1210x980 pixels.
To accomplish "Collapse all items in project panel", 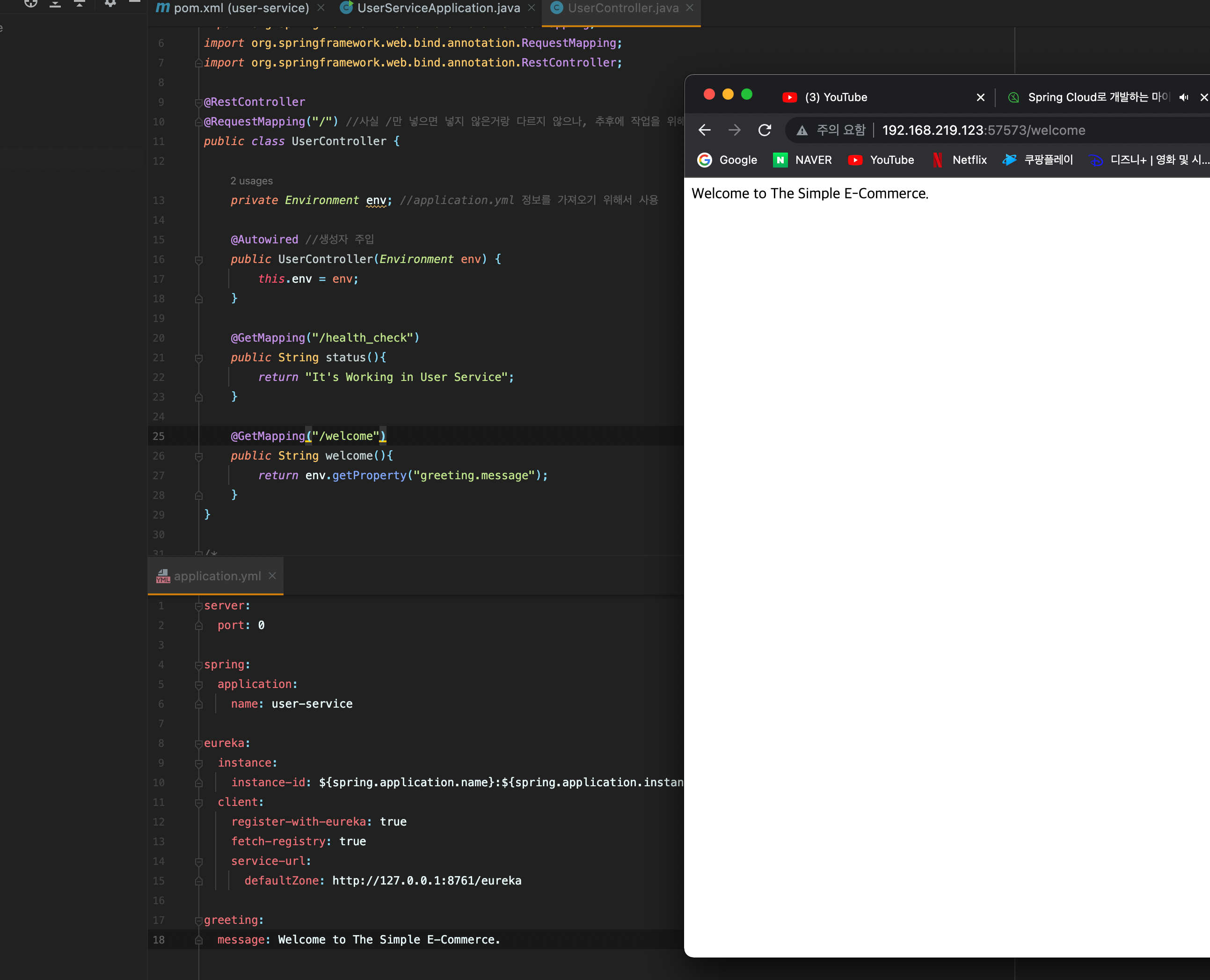I will pyautogui.click(x=80, y=3).
